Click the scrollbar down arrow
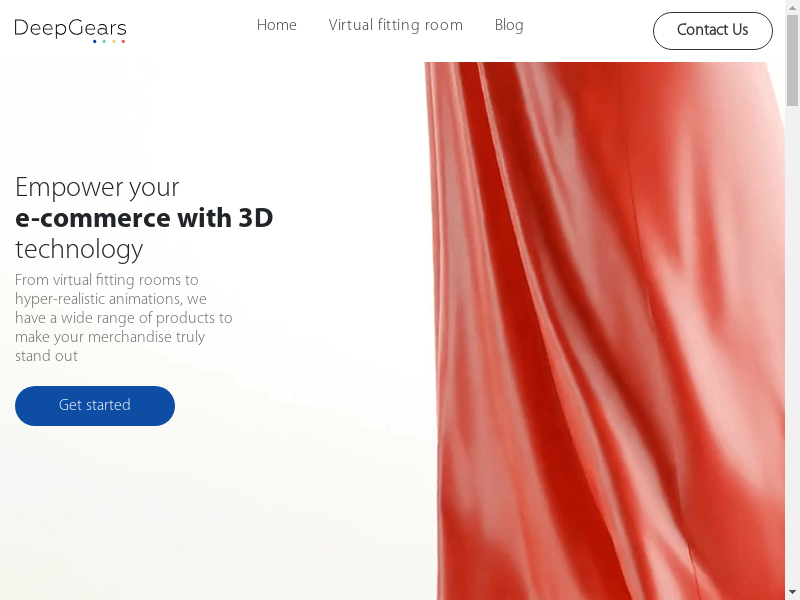The width and height of the screenshot is (800, 600). tap(792, 593)
